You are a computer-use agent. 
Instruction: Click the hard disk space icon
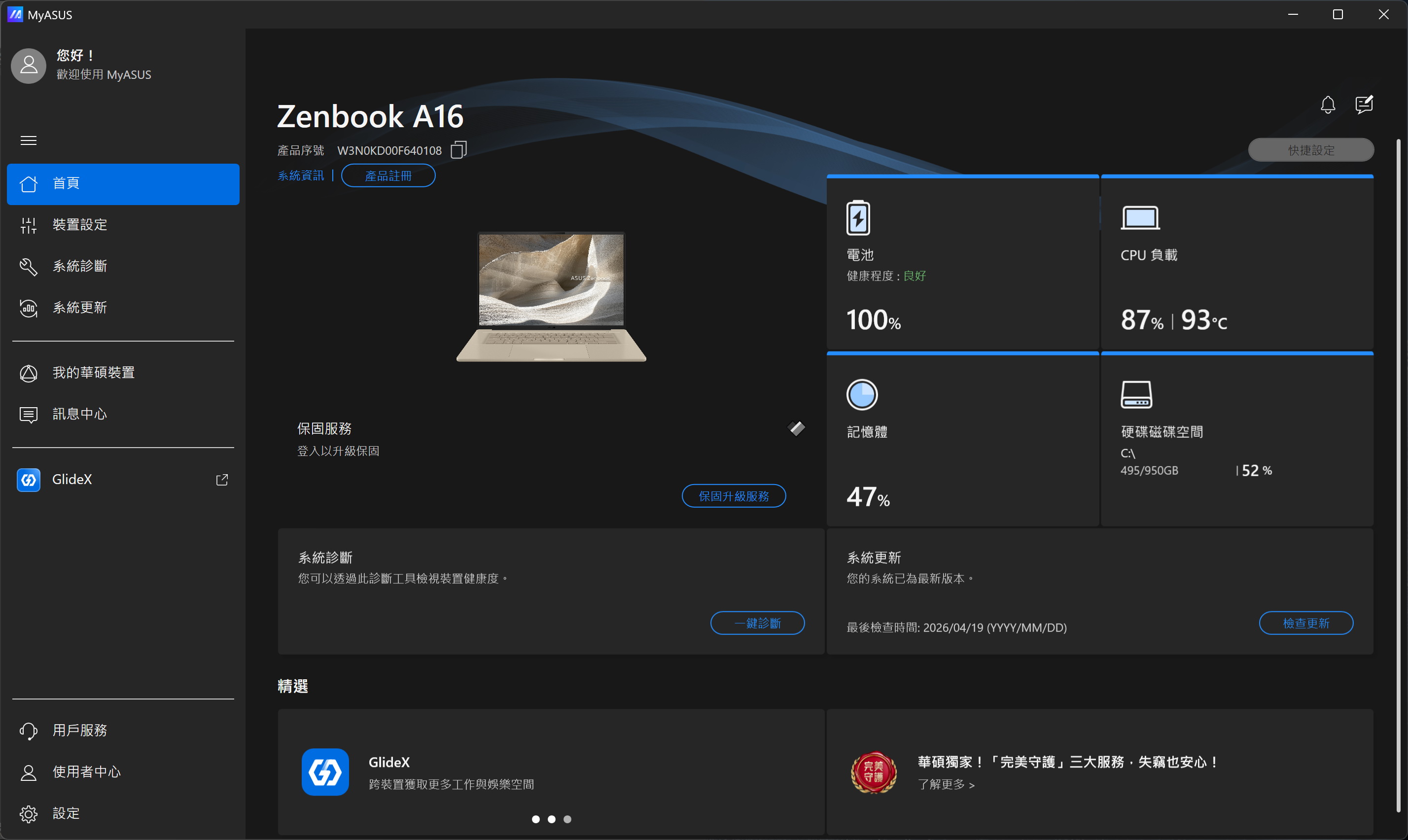1136,394
